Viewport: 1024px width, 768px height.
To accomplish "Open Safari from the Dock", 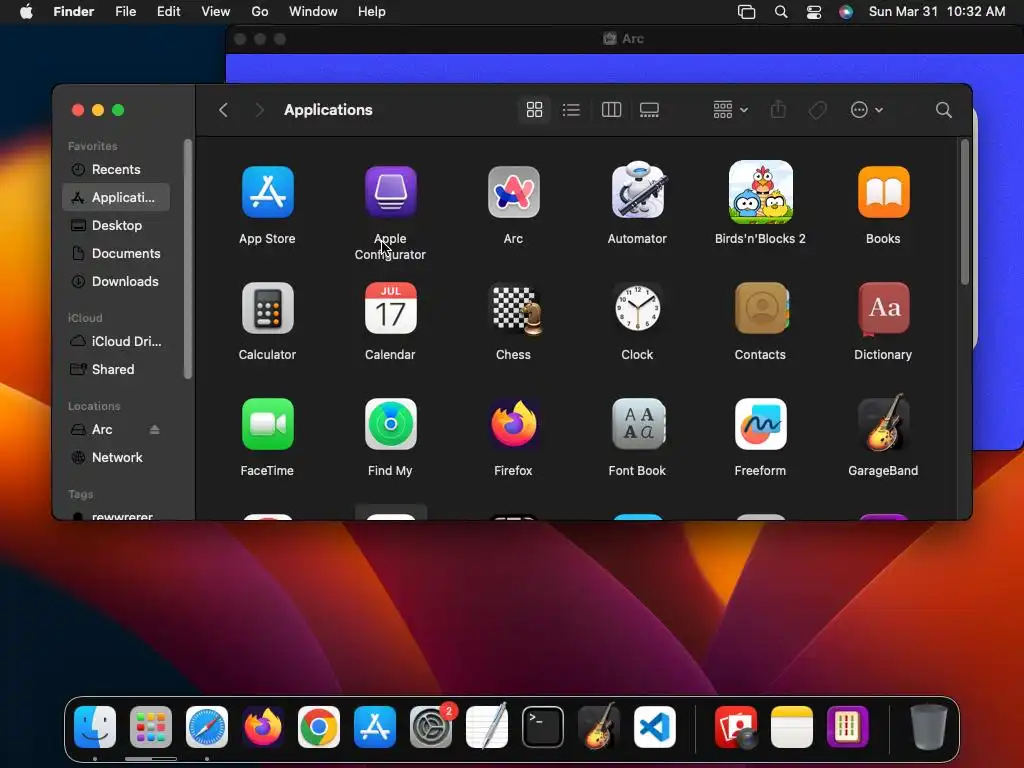I will [x=207, y=727].
